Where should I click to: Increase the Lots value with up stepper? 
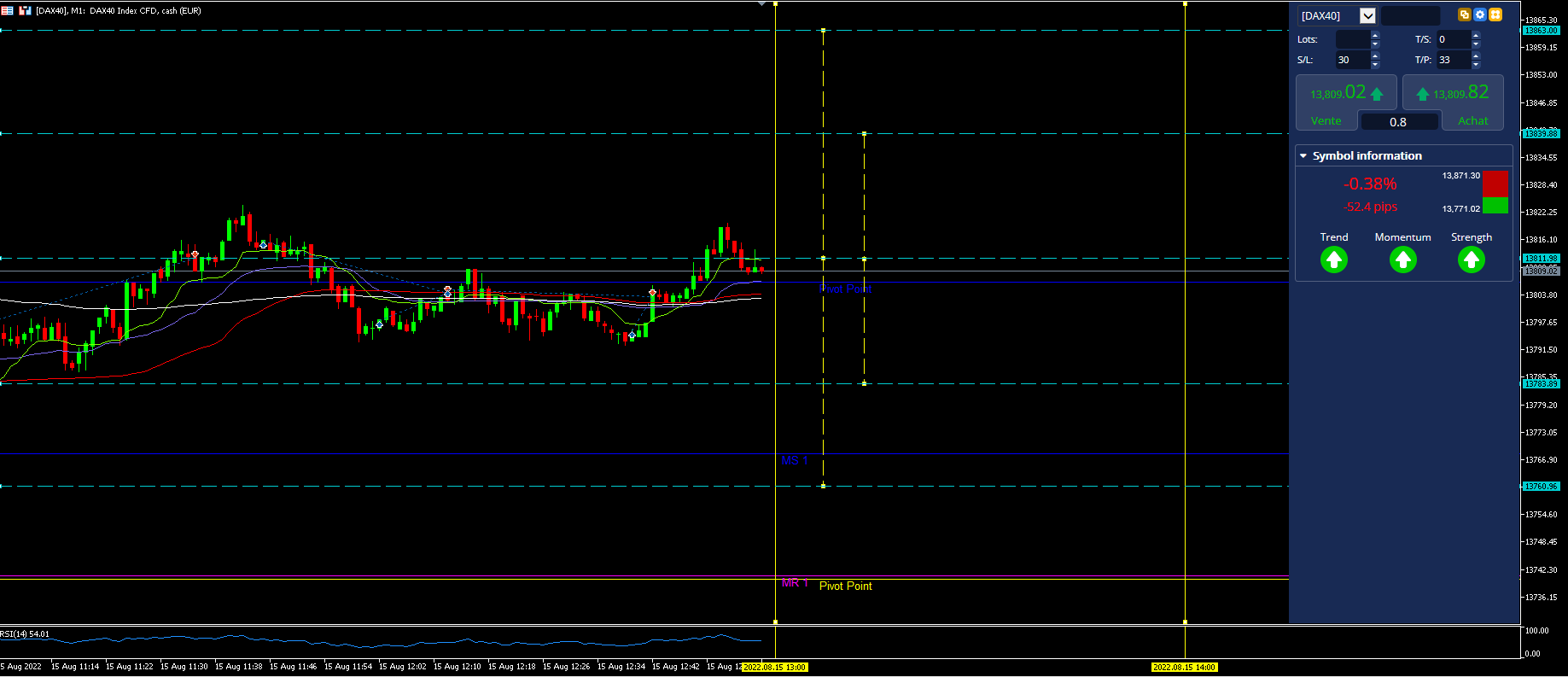pyautogui.click(x=1375, y=35)
